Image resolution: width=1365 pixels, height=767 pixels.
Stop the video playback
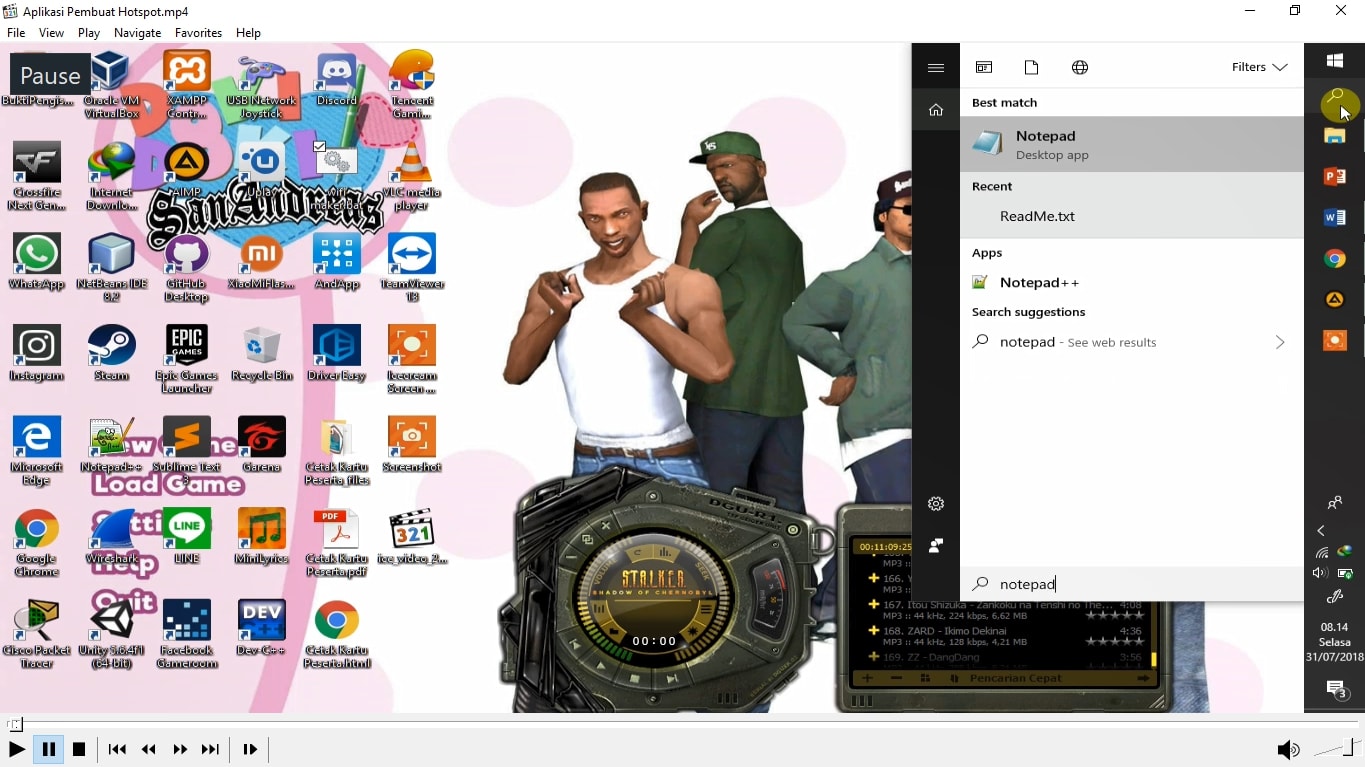[x=79, y=749]
